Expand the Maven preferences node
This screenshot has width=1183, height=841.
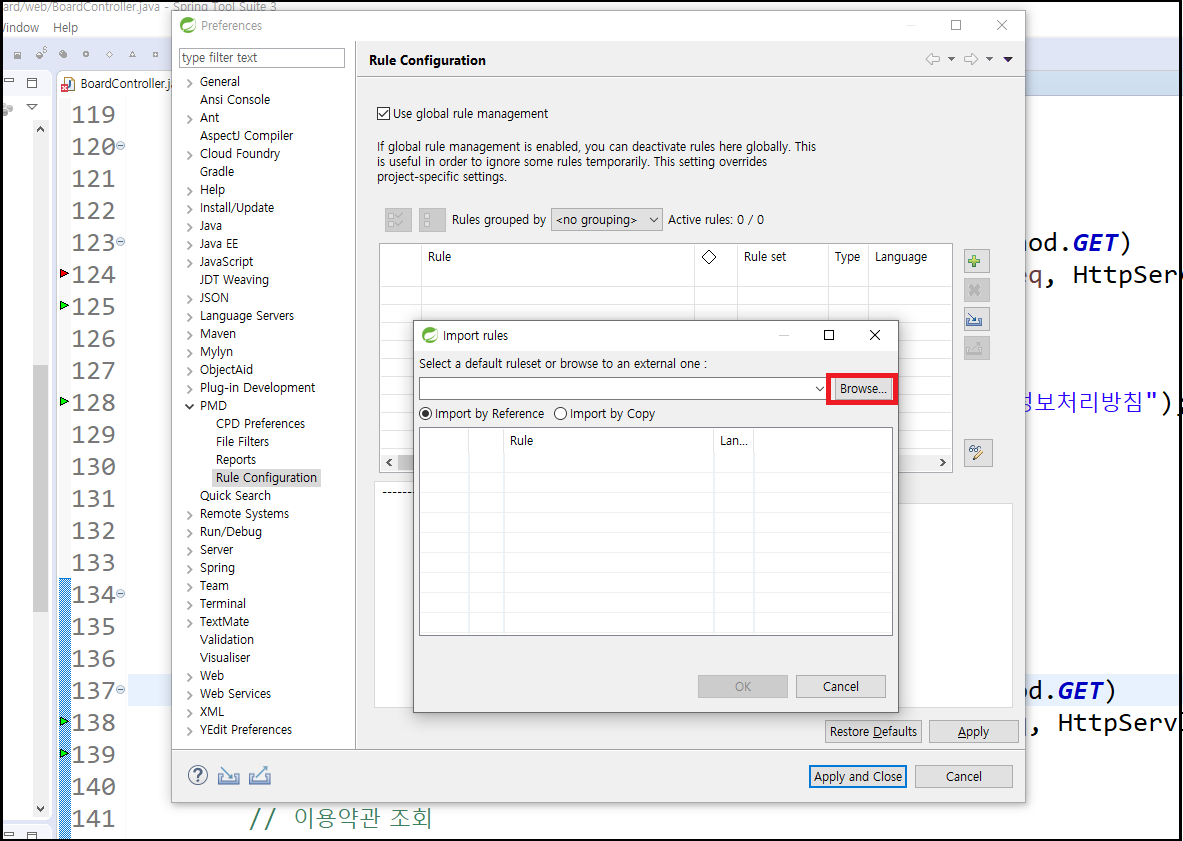[x=189, y=334]
